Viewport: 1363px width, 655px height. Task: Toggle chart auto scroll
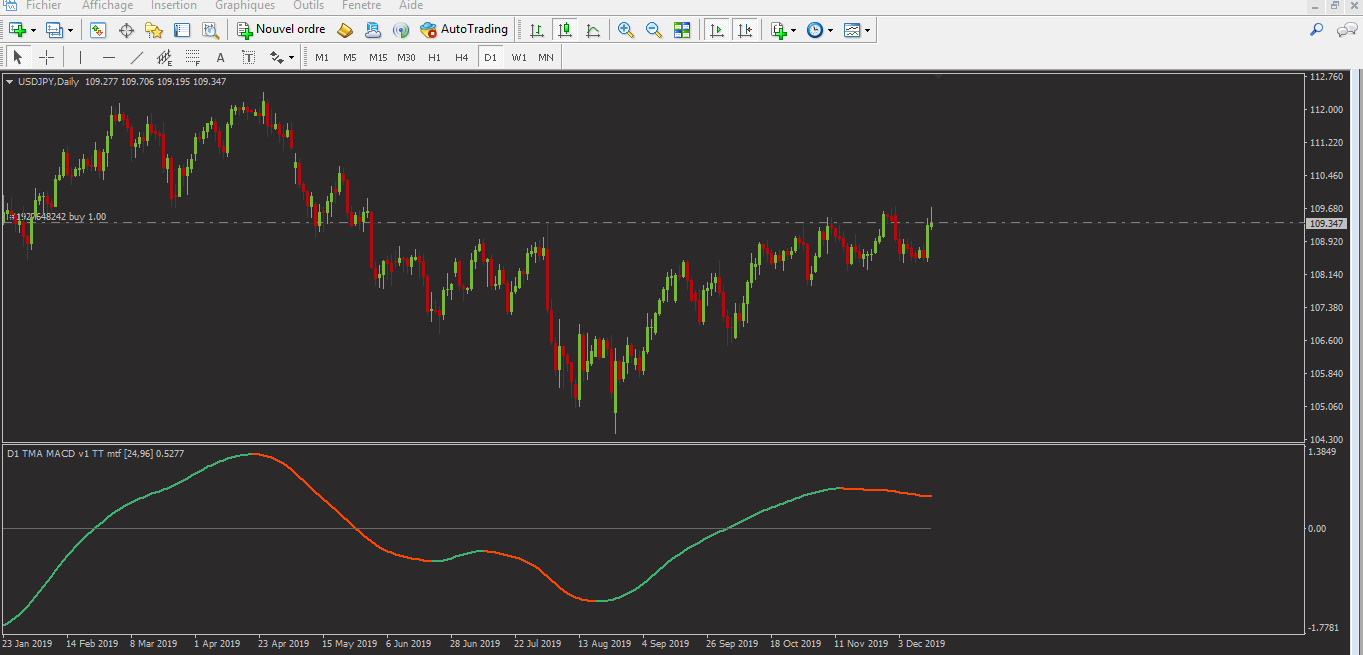(x=717, y=30)
